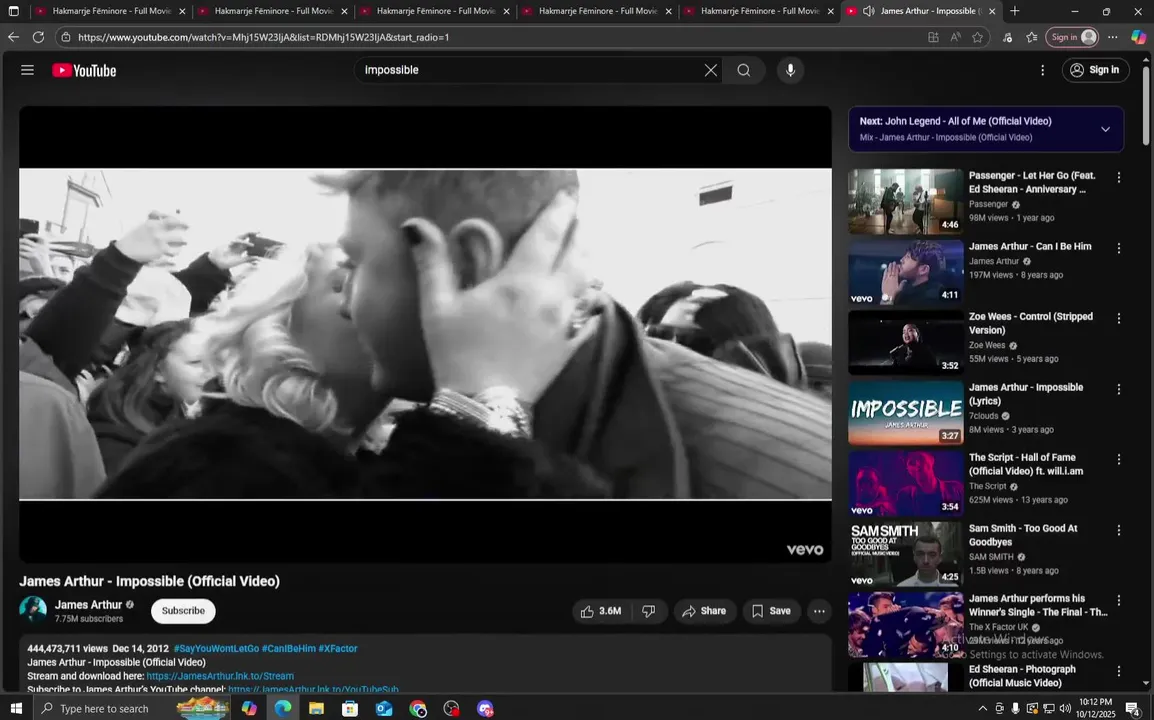Open options for Impossible (Lyrics) video
This screenshot has width=1154, height=720.
tap(1119, 389)
